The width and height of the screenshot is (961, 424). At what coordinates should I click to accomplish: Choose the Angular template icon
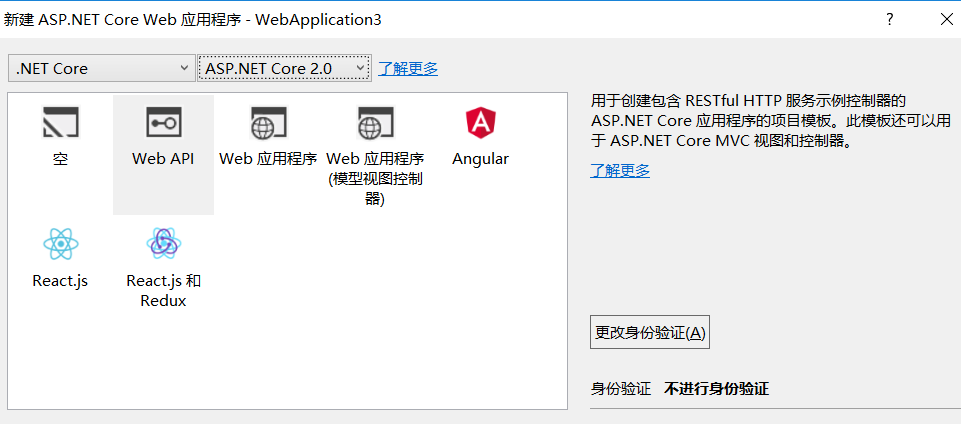pos(480,122)
